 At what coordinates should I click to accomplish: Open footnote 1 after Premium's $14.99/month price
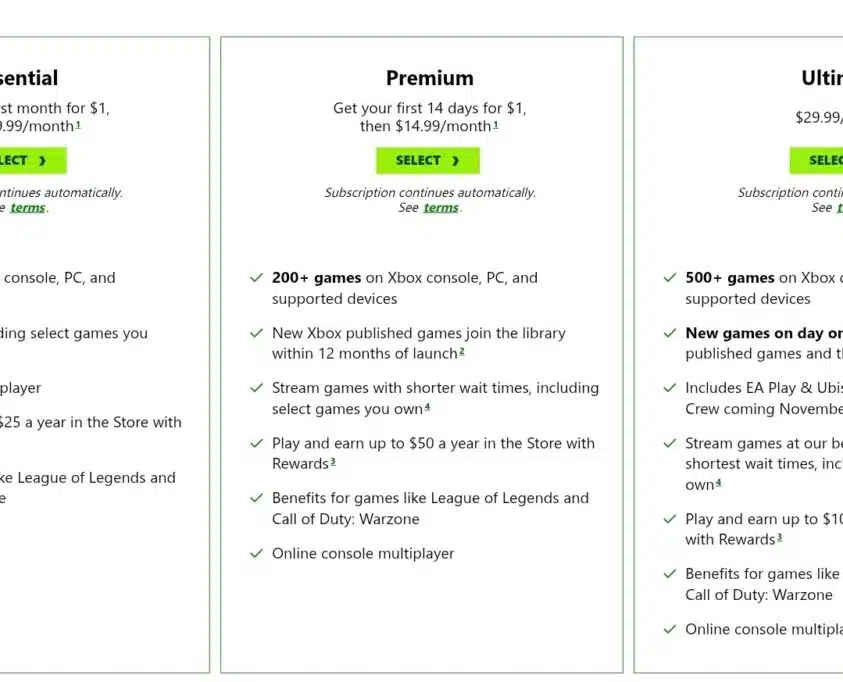coord(495,125)
